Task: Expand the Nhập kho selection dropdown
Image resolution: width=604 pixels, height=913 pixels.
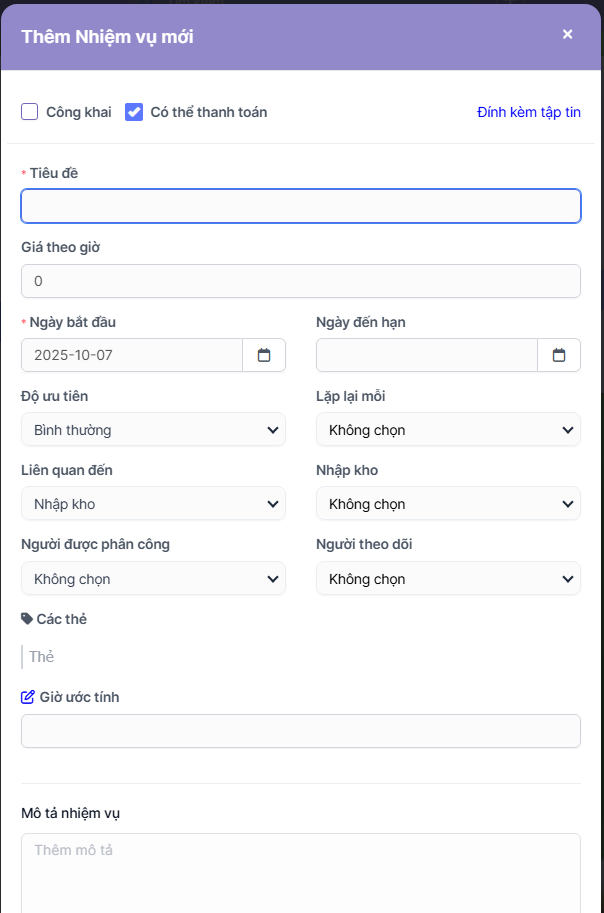Action: pos(448,504)
